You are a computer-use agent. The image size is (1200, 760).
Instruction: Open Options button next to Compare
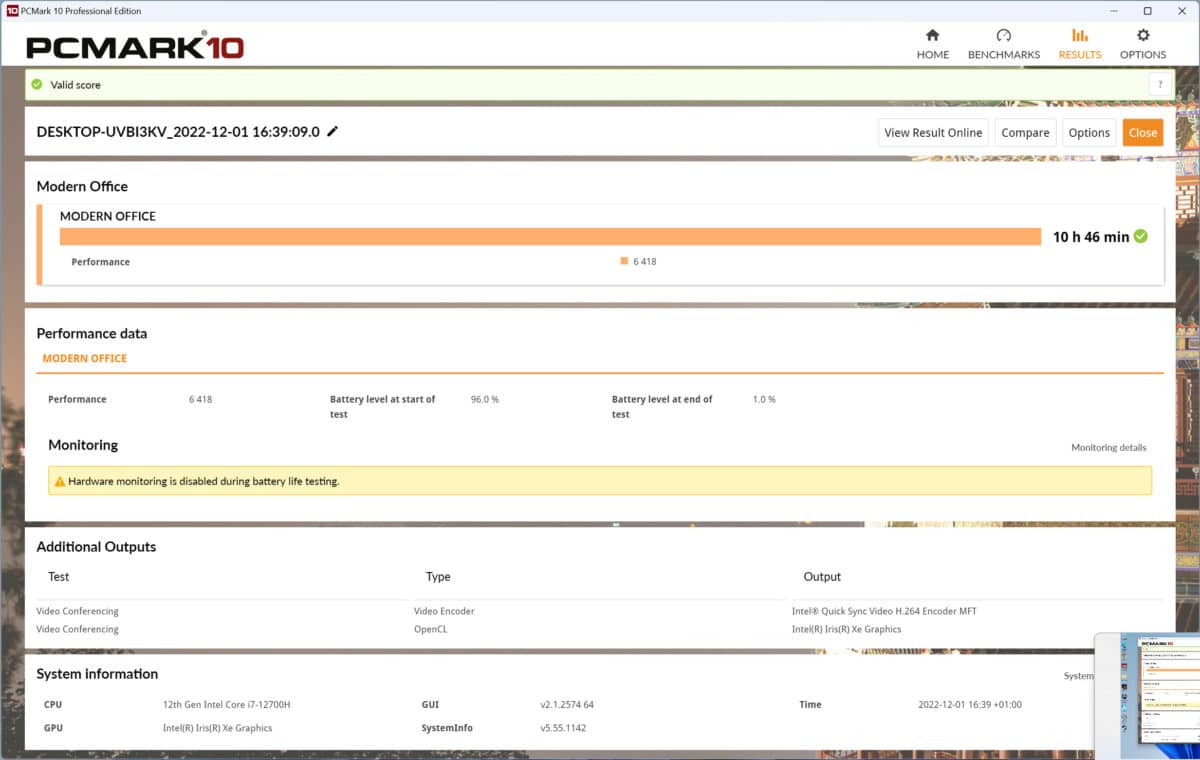(1089, 132)
